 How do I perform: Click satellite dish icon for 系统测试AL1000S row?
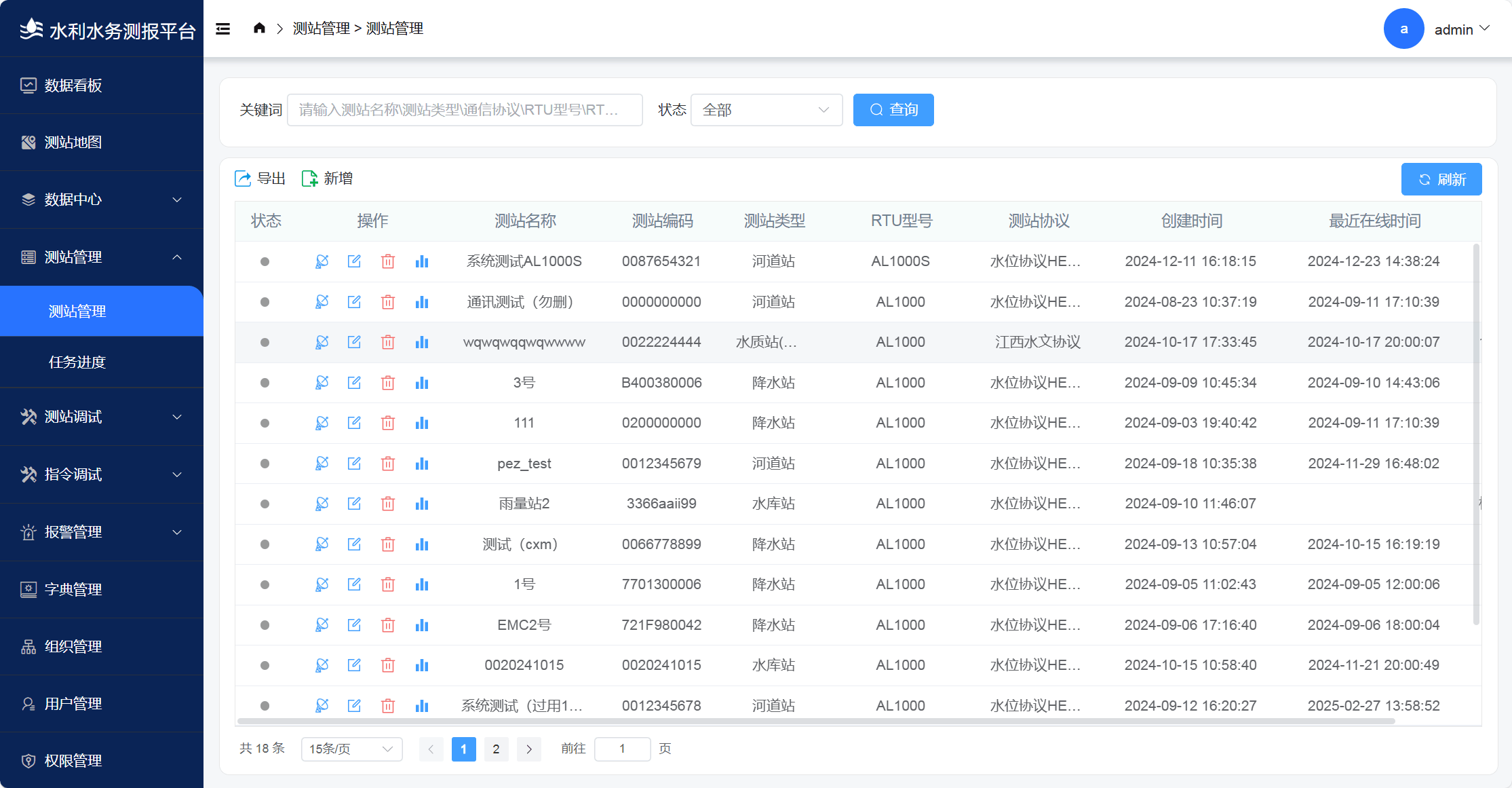click(322, 261)
